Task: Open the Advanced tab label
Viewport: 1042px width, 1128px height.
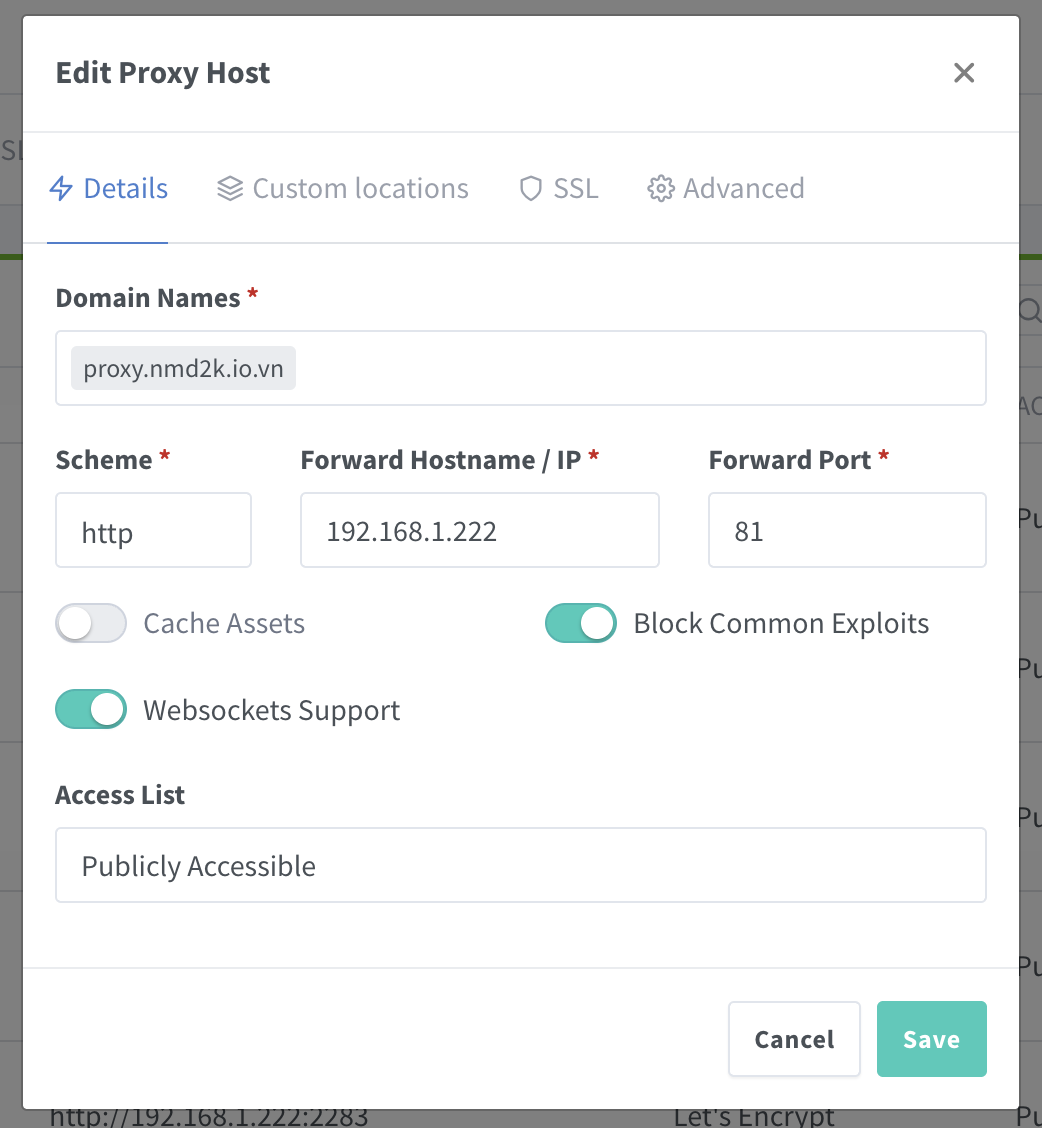Action: point(743,189)
